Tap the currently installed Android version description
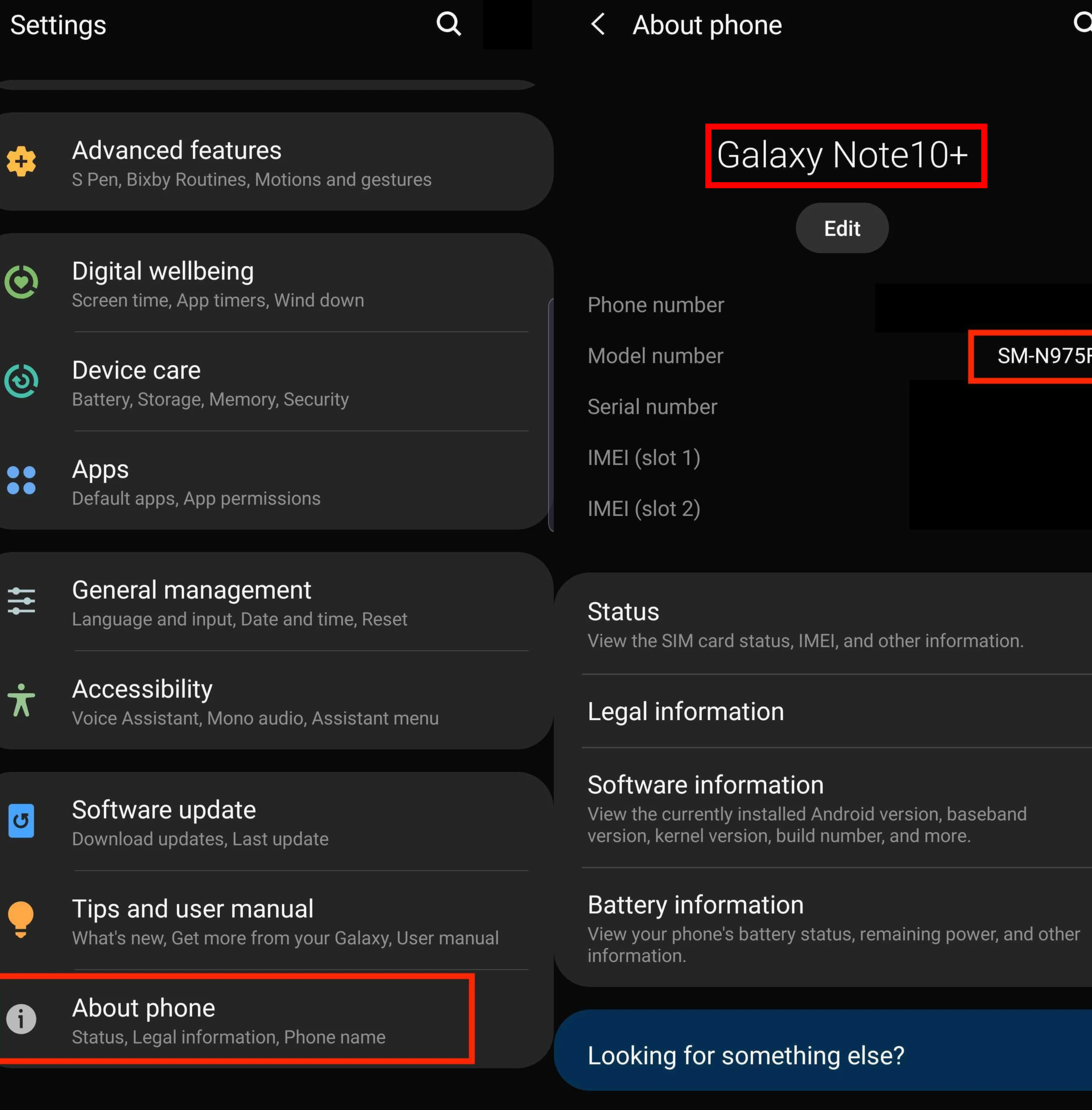1092x1110 pixels. [807, 825]
